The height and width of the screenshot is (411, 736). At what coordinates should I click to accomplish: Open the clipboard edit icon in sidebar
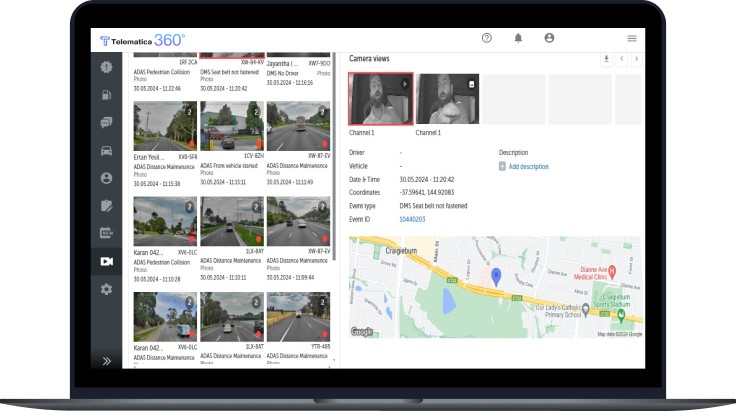click(x=107, y=206)
